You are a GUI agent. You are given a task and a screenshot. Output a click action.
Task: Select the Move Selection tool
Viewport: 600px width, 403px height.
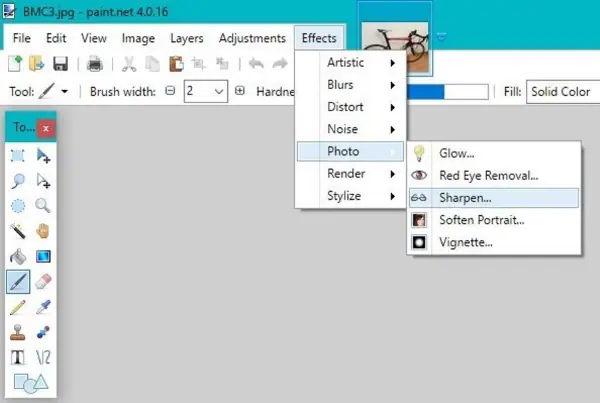[43, 181]
